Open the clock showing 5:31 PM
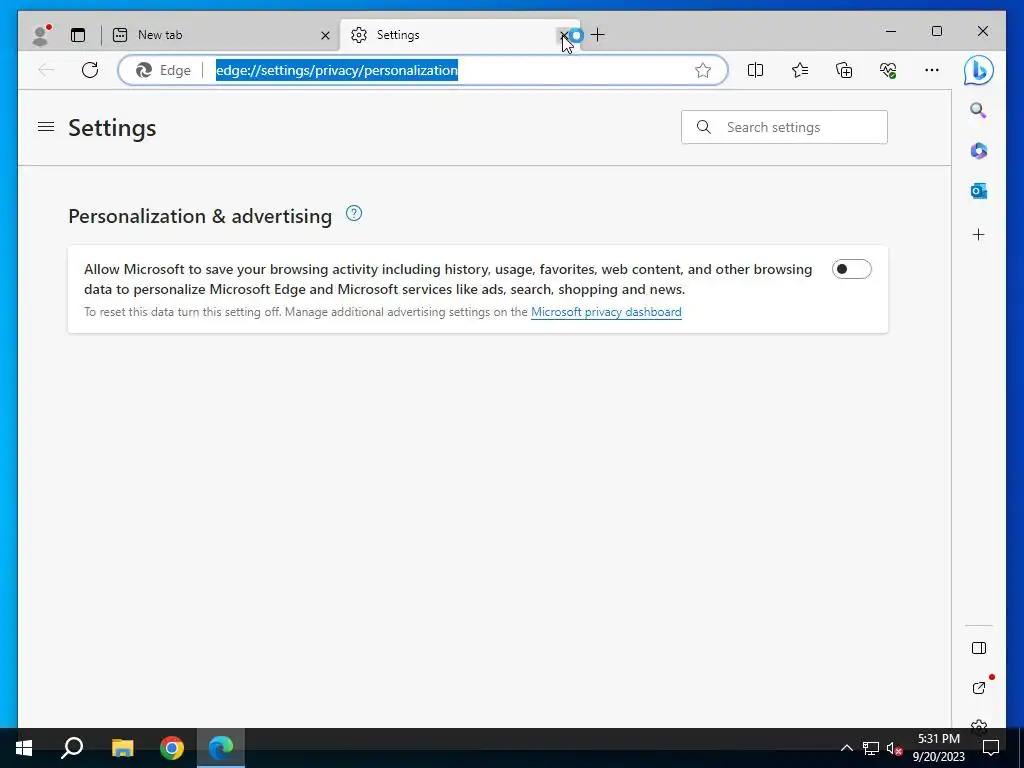 pos(938,748)
